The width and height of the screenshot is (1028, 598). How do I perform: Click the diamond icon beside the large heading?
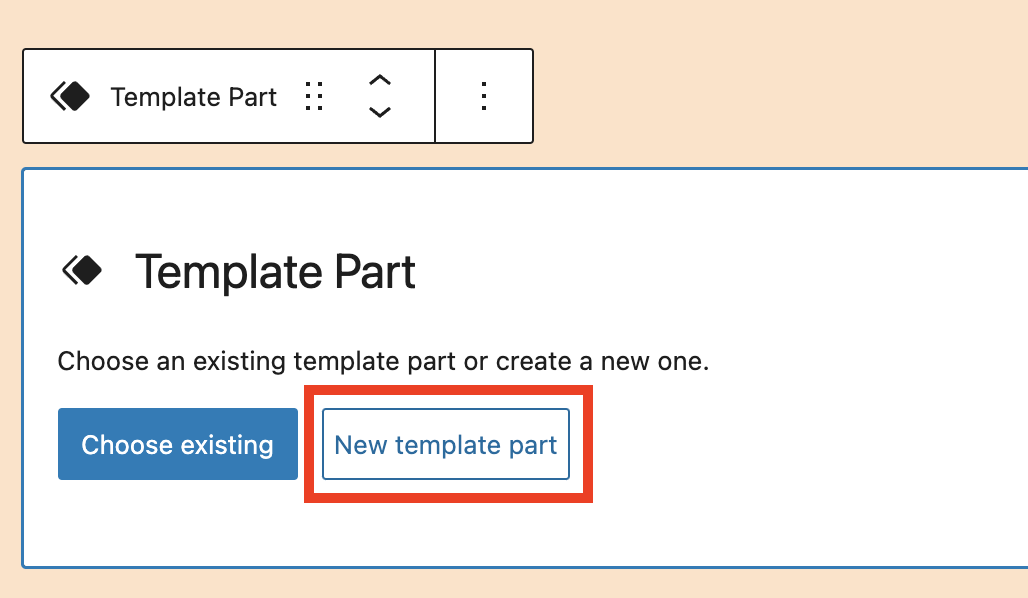pyautogui.click(x=83, y=270)
